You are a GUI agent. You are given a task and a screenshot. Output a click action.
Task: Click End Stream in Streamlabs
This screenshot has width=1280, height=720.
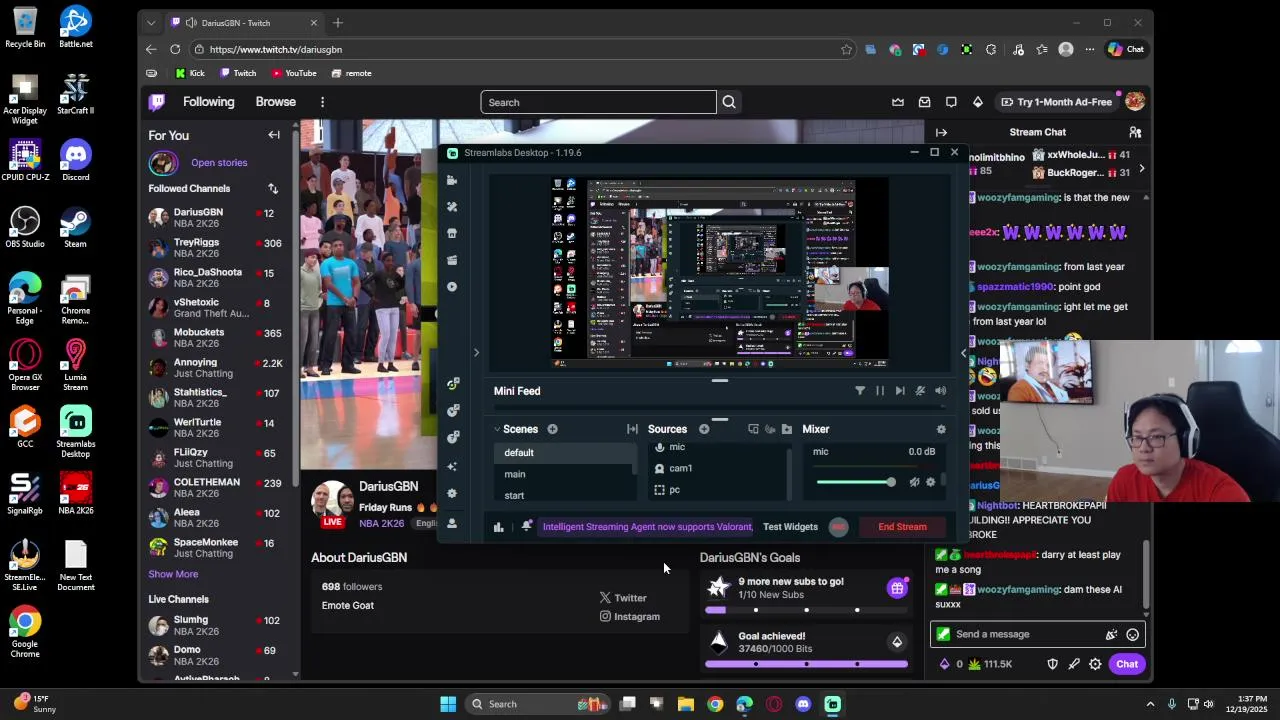(902, 527)
